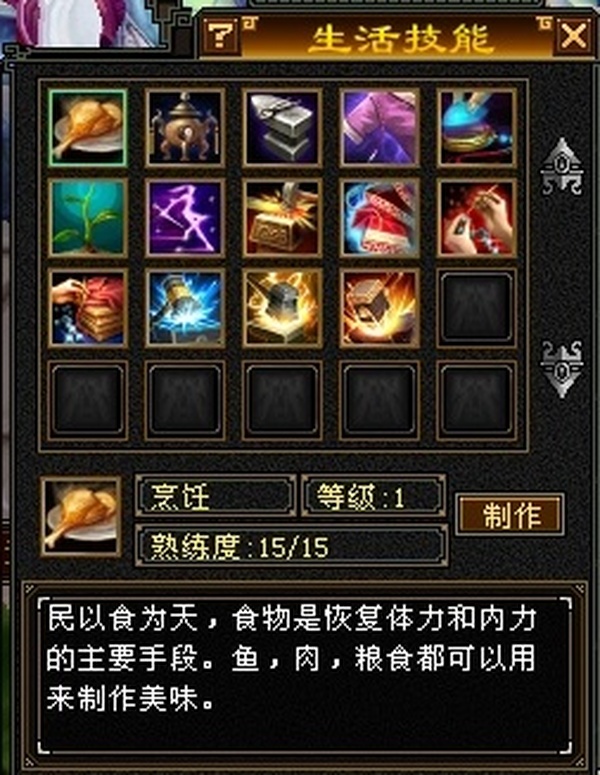Select the cooking roast chicken skill icon
The image size is (600, 775).
[x=88, y=128]
